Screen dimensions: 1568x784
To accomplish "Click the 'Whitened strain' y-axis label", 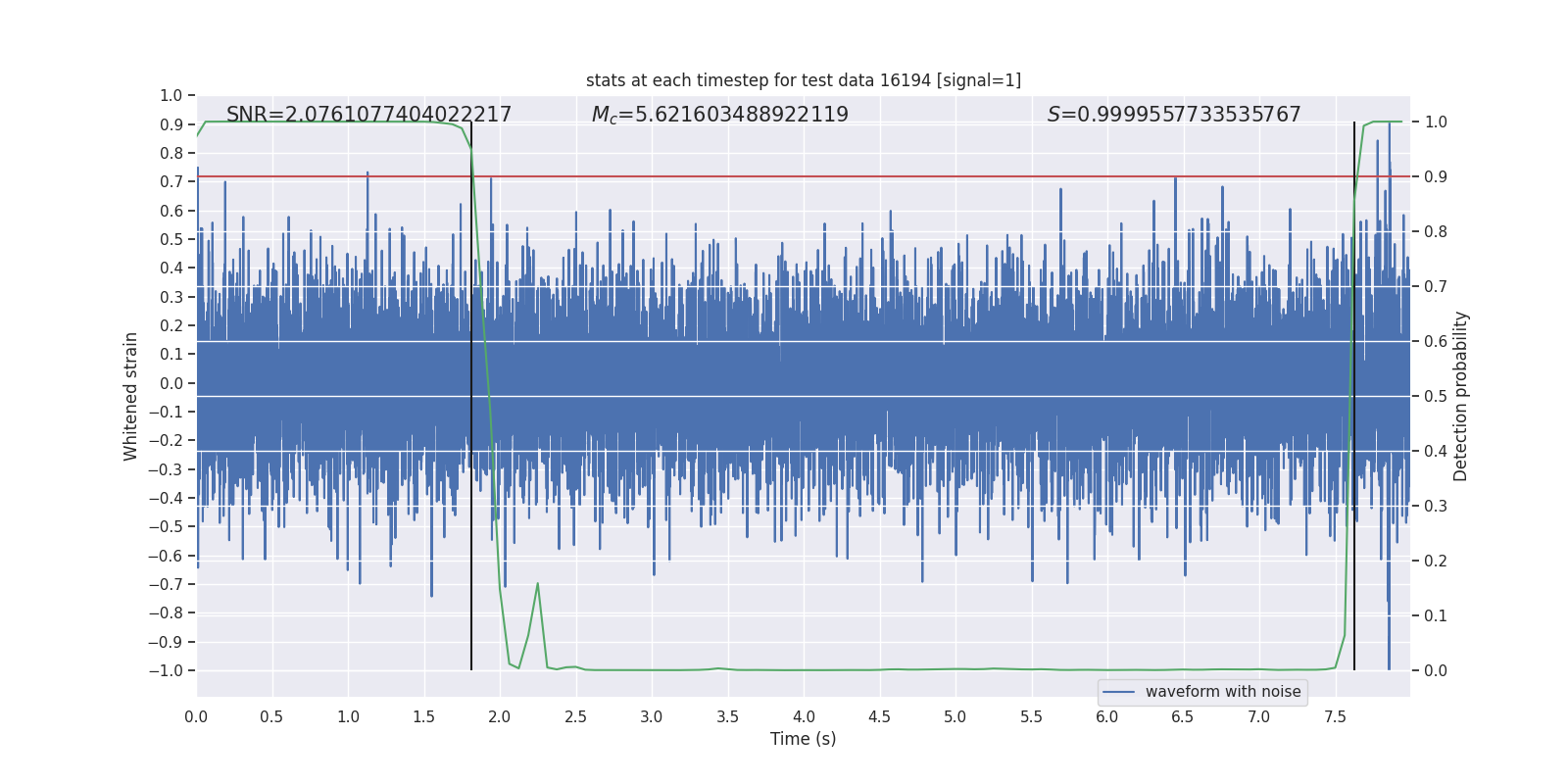I will (130, 396).
